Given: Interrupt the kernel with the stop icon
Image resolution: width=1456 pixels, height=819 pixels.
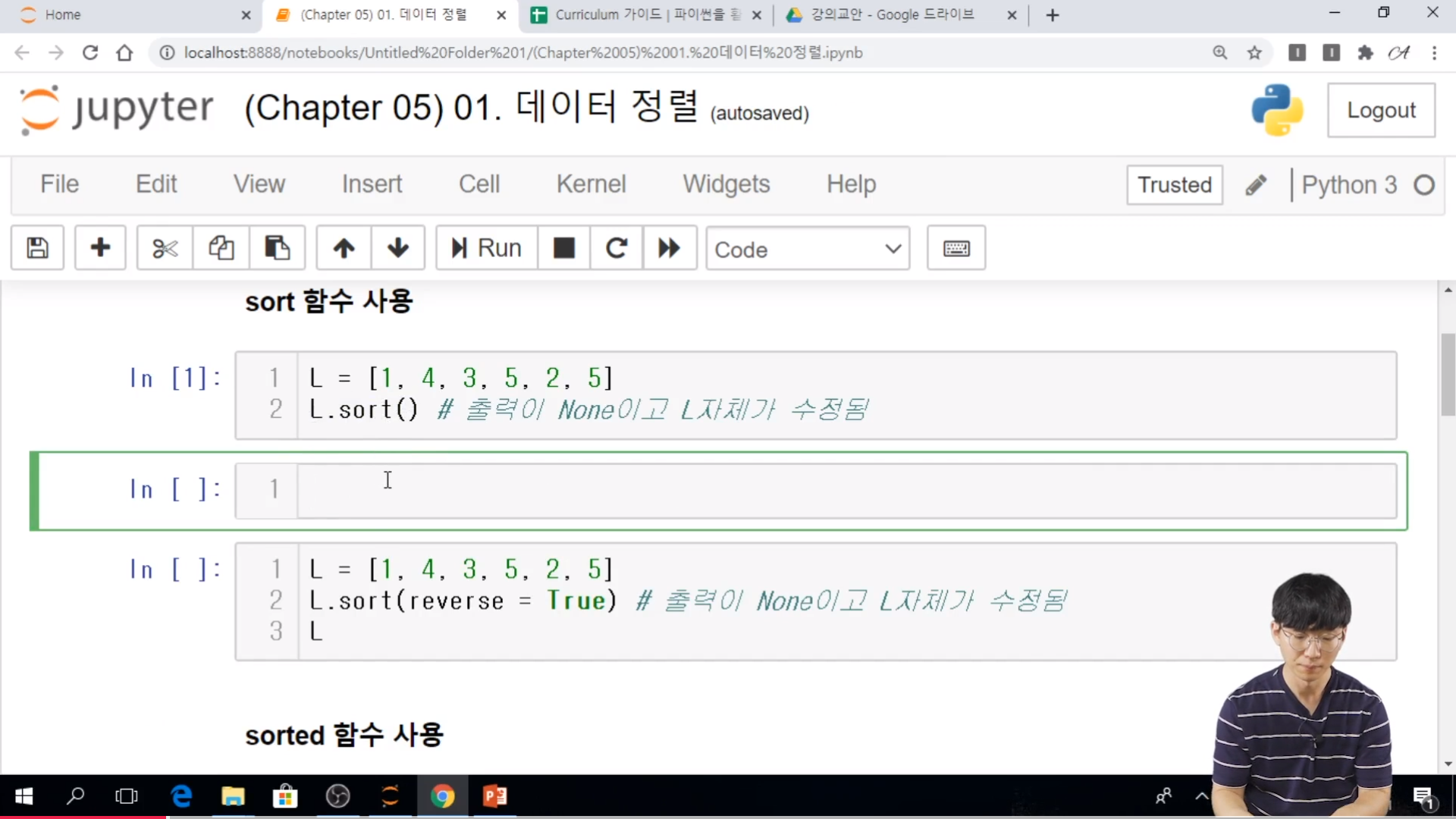Looking at the screenshot, I should (x=563, y=248).
